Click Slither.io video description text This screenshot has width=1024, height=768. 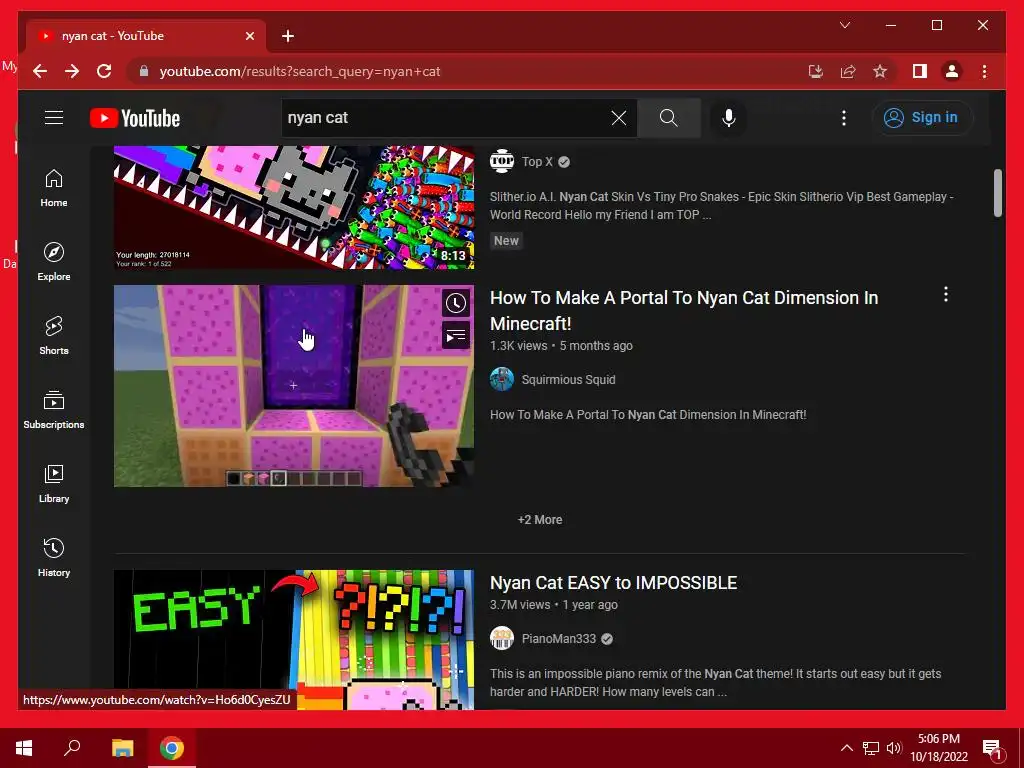pos(722,206)
